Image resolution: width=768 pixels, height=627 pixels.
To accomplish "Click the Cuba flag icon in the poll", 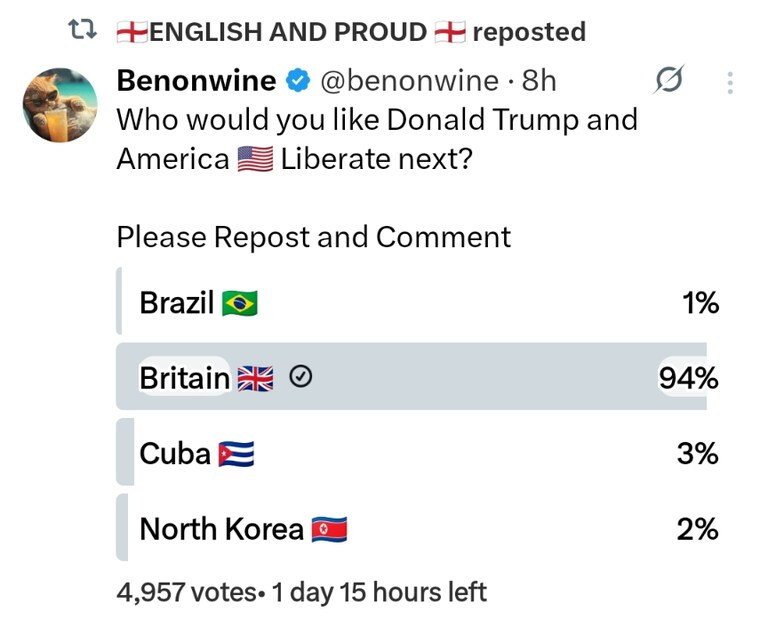I will coord(236,454).
